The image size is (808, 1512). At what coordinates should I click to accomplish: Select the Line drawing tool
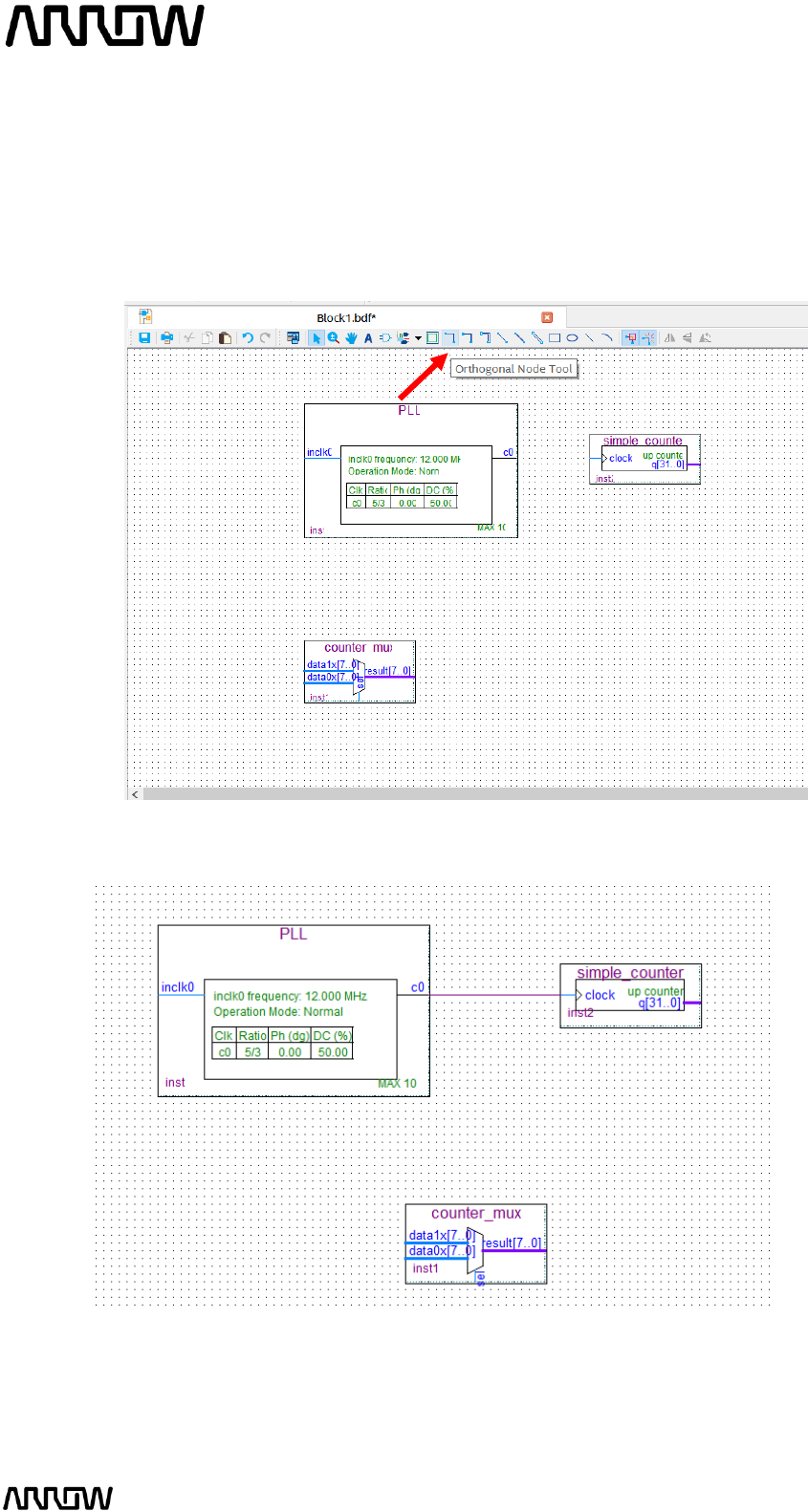coord(589,337)
